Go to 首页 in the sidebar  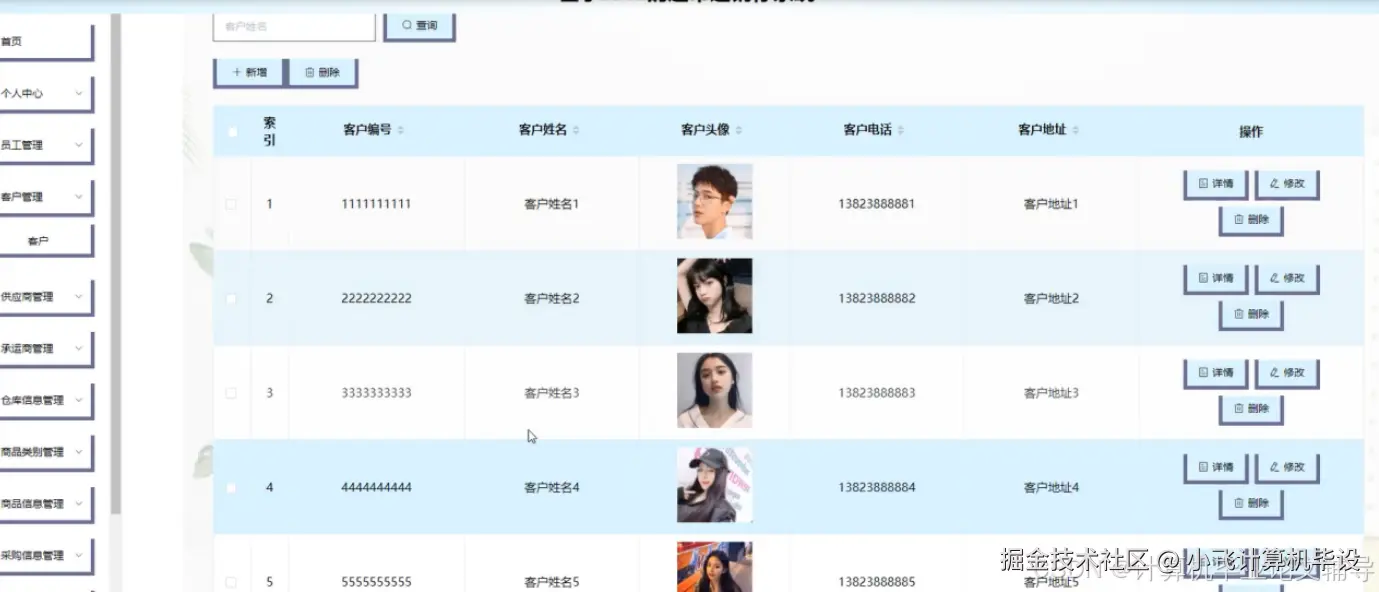tap(44, 42)
